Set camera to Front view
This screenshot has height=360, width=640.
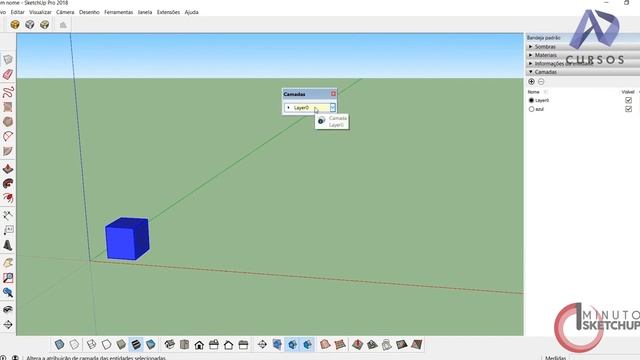point(199,344)
